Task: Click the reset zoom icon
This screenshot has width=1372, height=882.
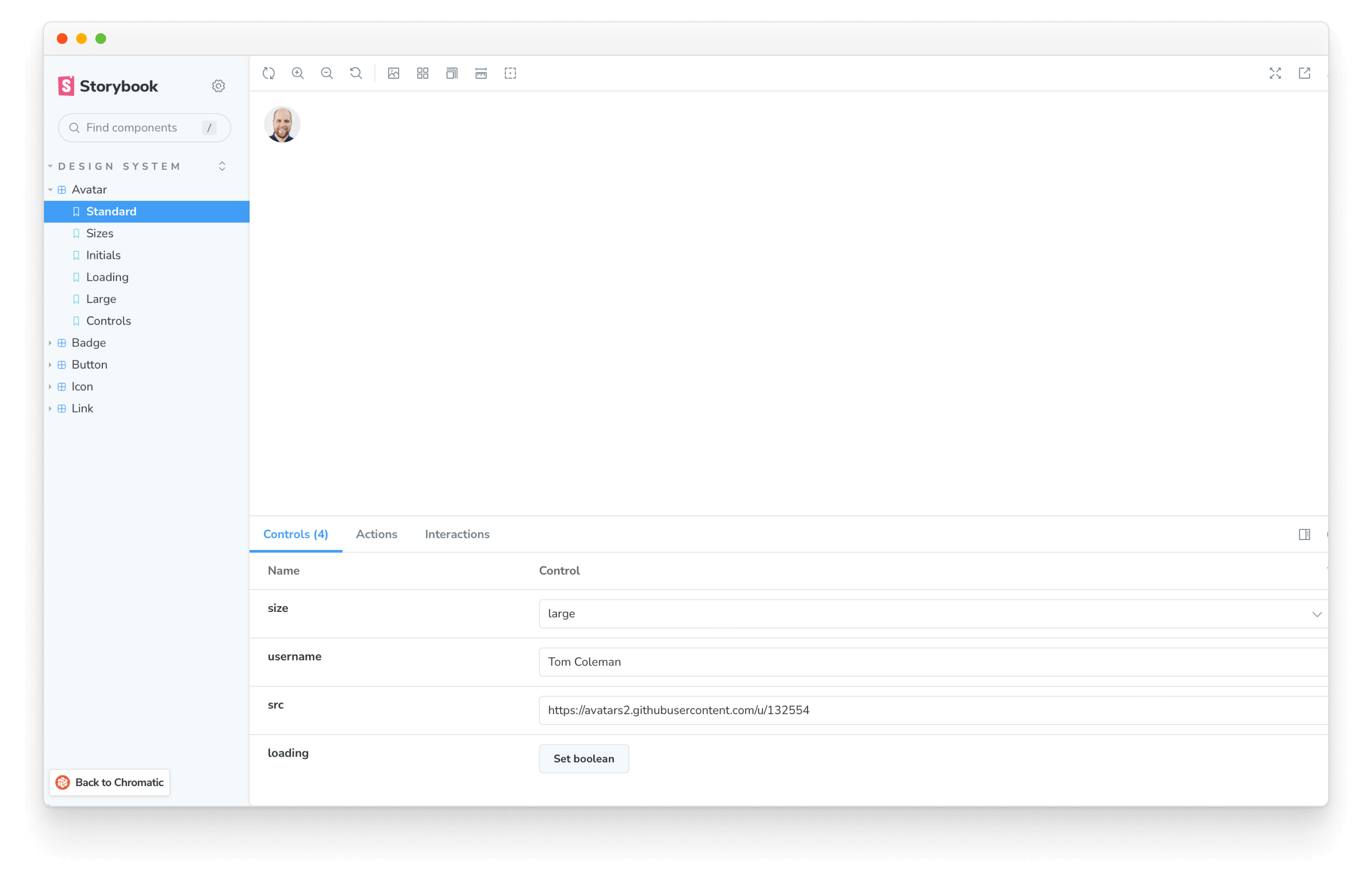Action: coord(356,73)
